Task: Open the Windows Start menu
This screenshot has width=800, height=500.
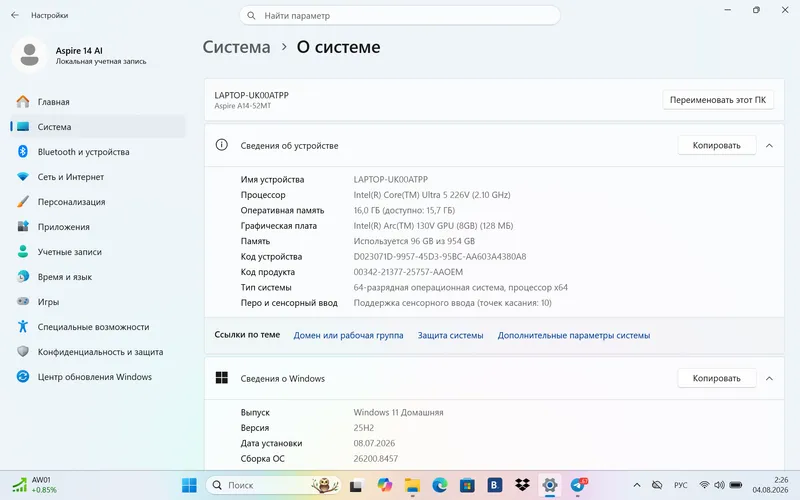Action: [x=189, y=485]
